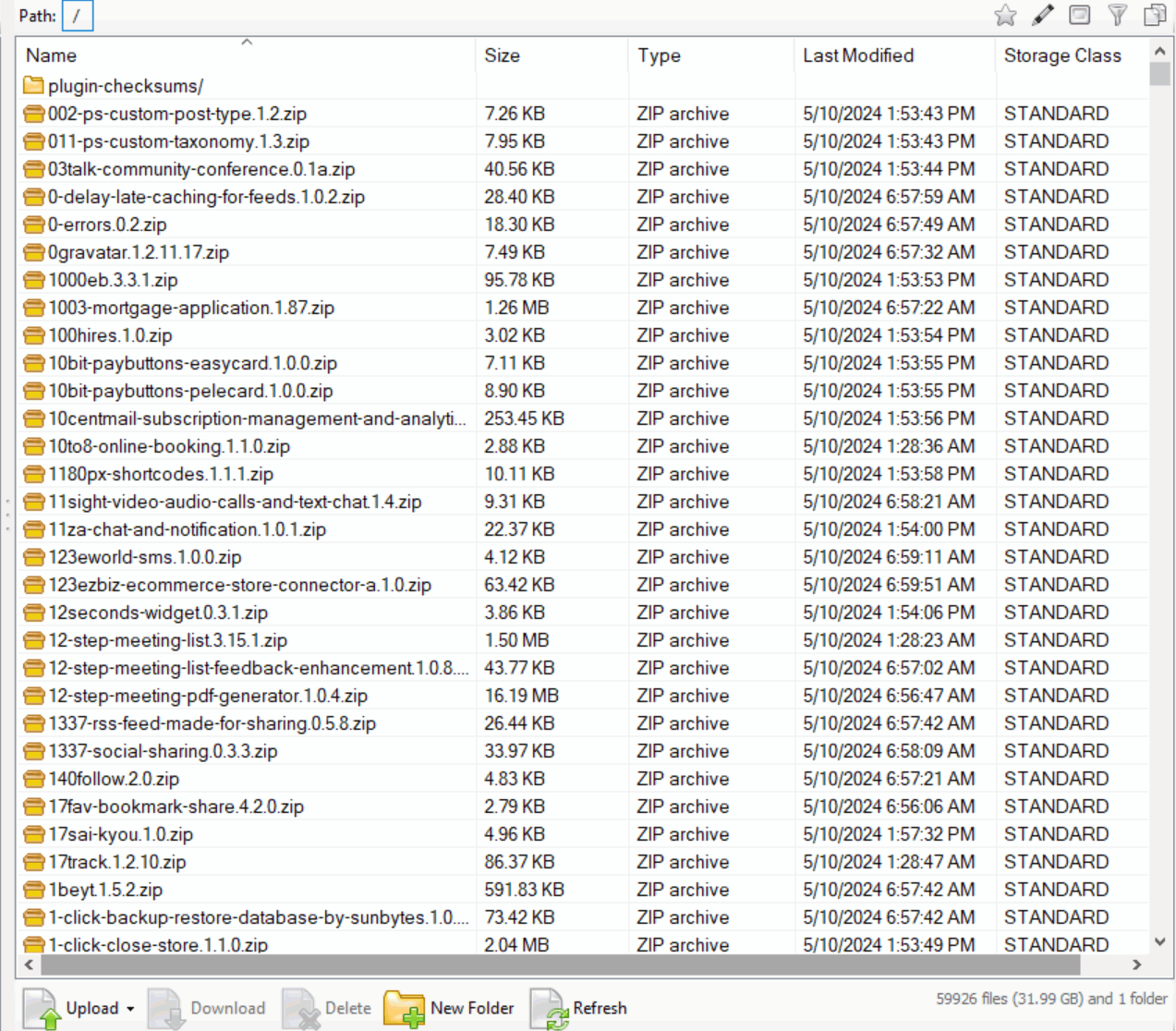Click archive icon for 17sai-kyou.1.0.zip
The image size is (1176, 1031).
click(x=34, y=834)
